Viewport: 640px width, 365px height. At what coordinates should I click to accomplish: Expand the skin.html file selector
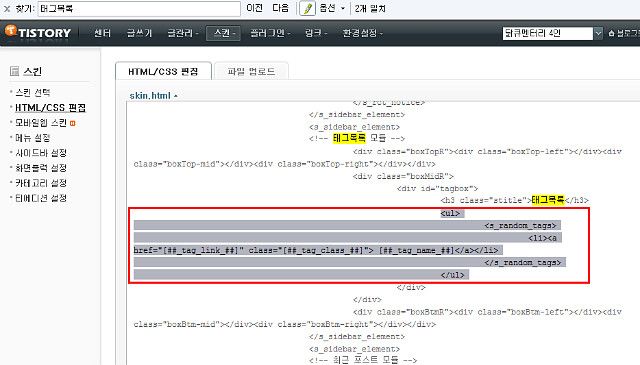153,96
